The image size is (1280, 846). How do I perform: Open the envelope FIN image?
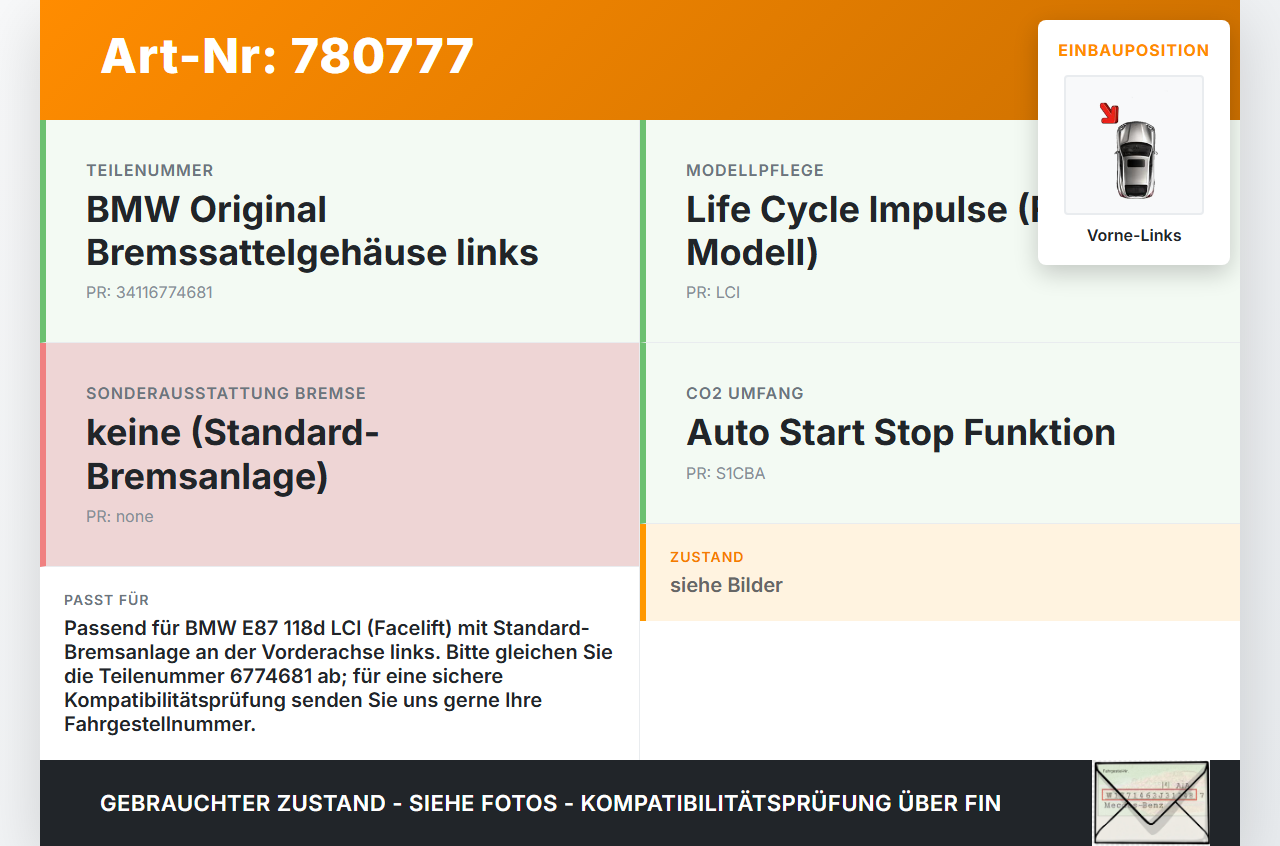click(1151, 803)
